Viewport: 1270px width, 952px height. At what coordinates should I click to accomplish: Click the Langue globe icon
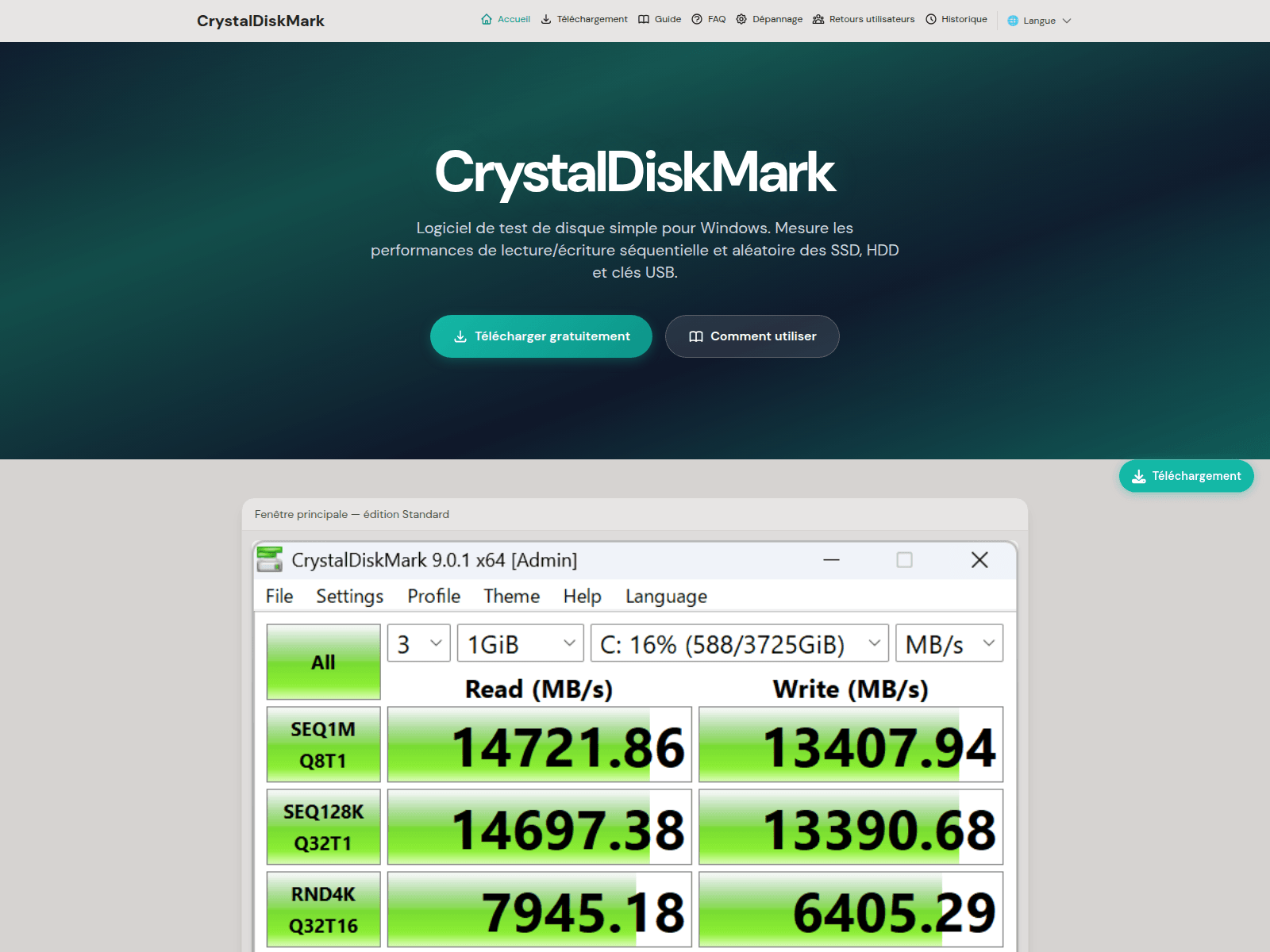tap(1013, 21)
